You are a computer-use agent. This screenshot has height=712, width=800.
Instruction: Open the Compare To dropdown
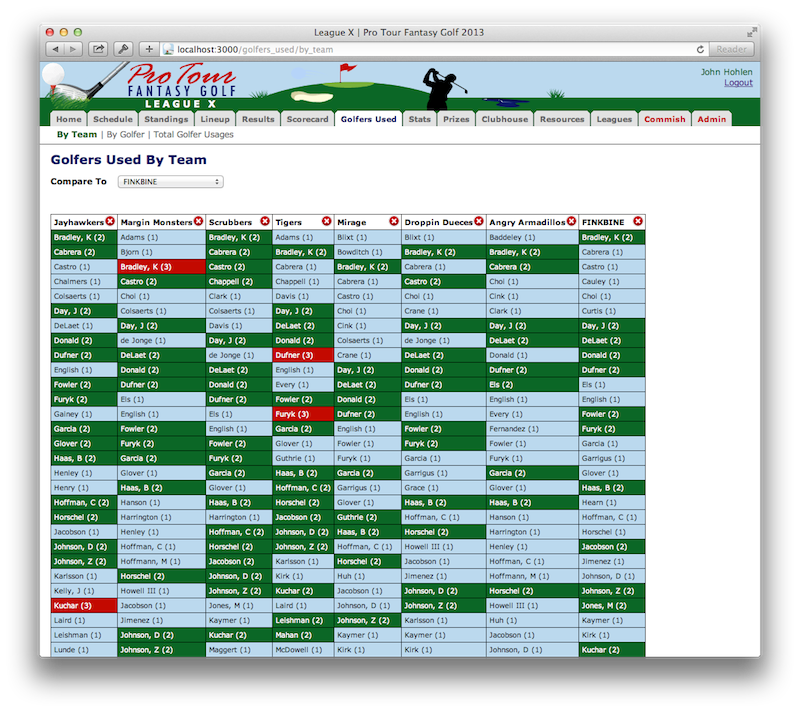point(170,182)
